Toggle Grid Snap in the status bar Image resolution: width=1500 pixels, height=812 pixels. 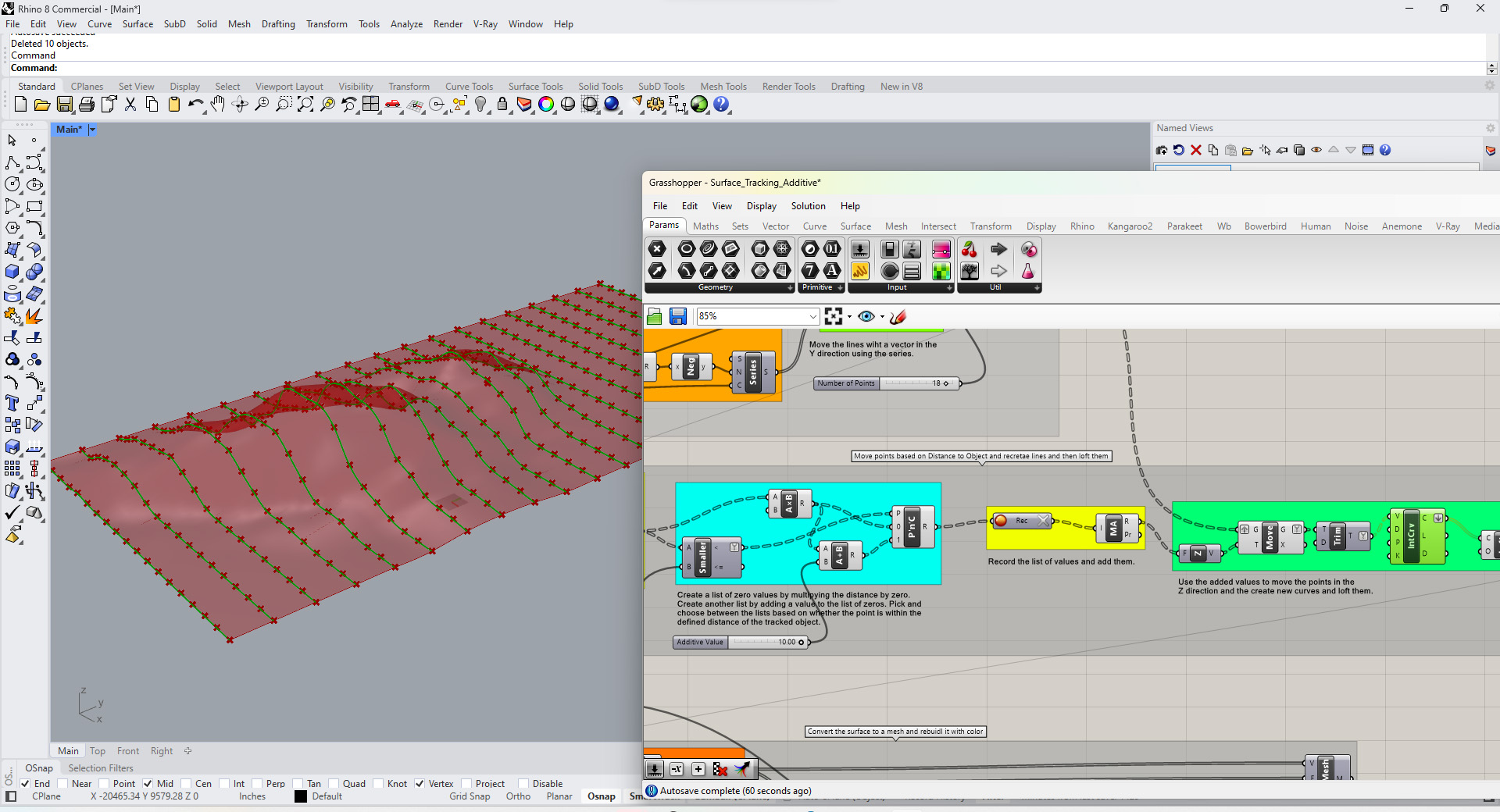pos(470,796)
